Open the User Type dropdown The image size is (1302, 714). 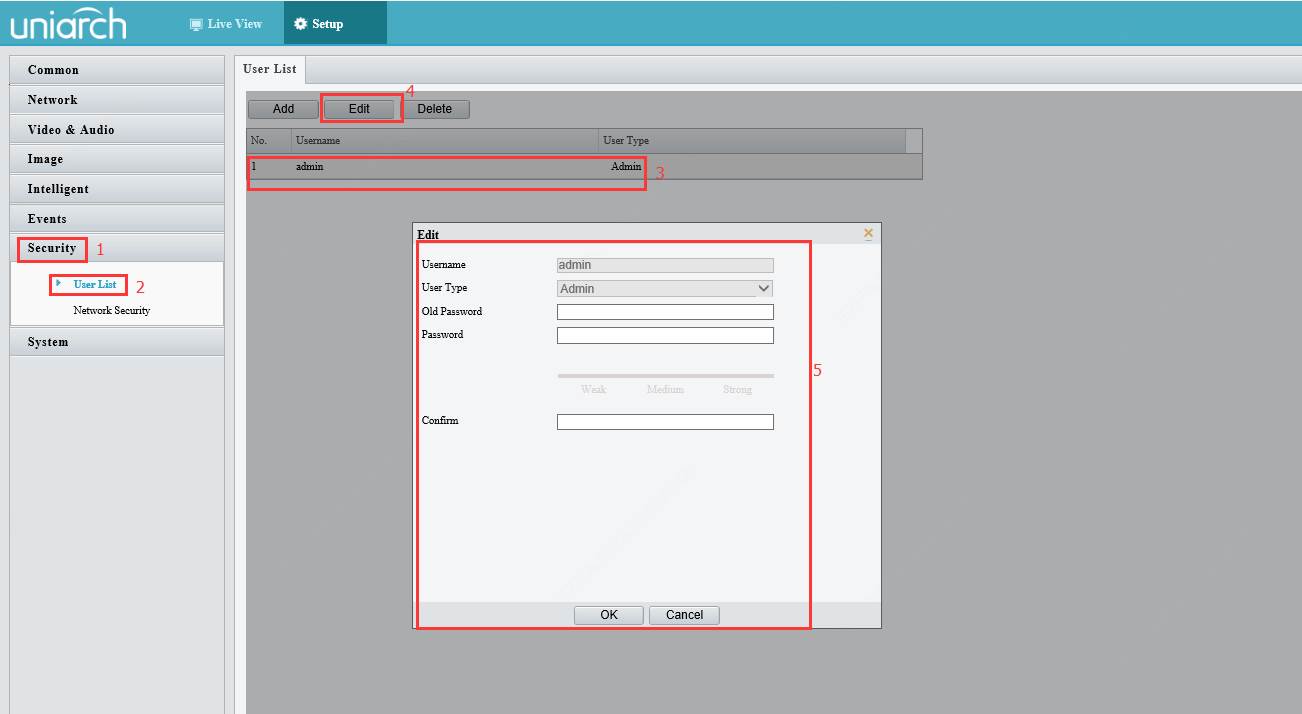[x=665, y=289]
